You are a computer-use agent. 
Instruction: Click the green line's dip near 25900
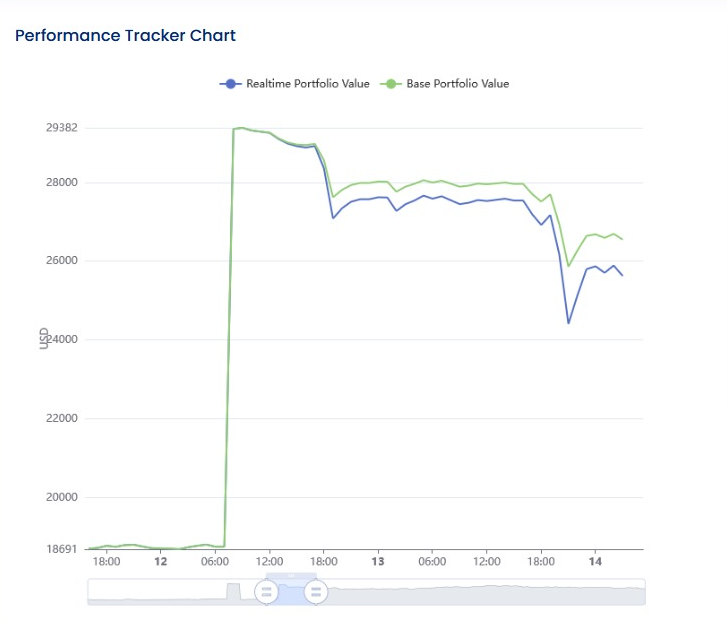point(569,266)
